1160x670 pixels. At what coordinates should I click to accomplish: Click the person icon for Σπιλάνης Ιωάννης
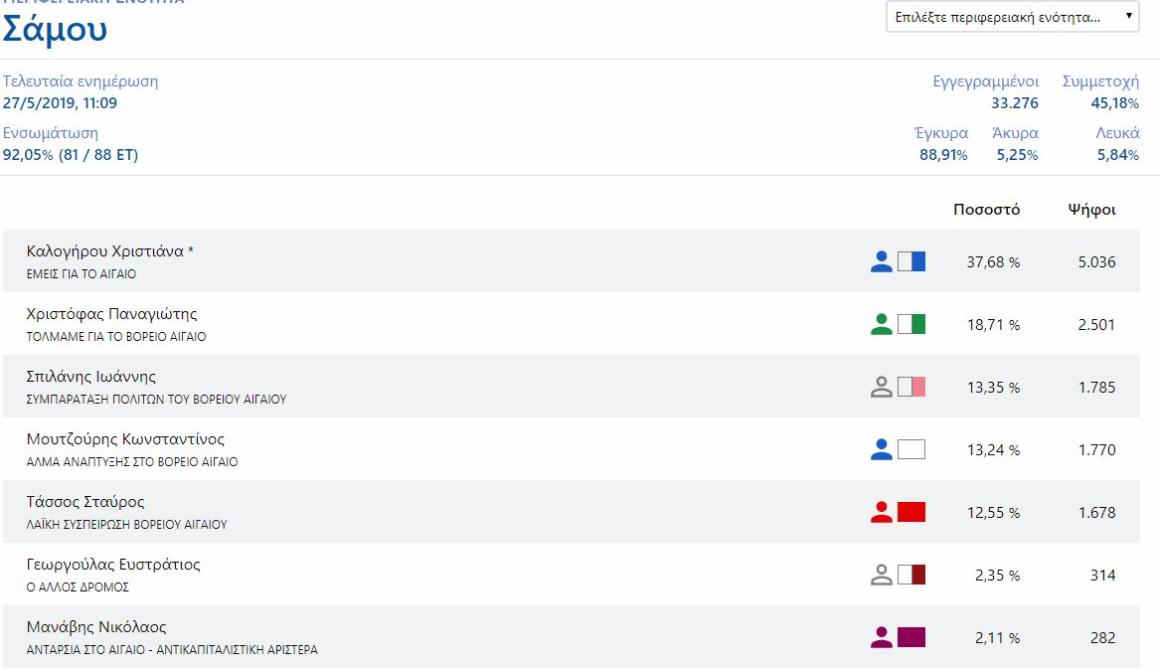pos(881,387)
